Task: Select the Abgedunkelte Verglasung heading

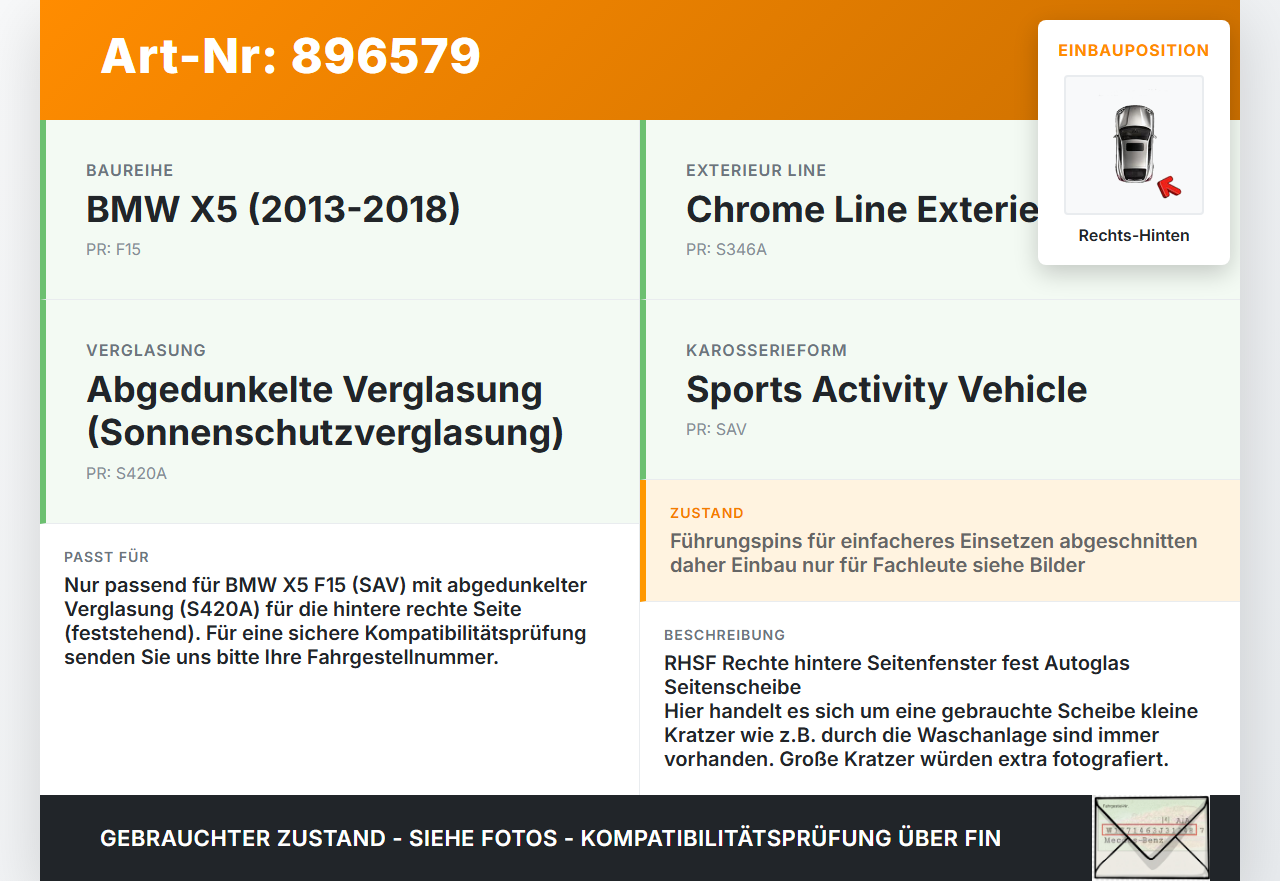Action: click(325, 411)
